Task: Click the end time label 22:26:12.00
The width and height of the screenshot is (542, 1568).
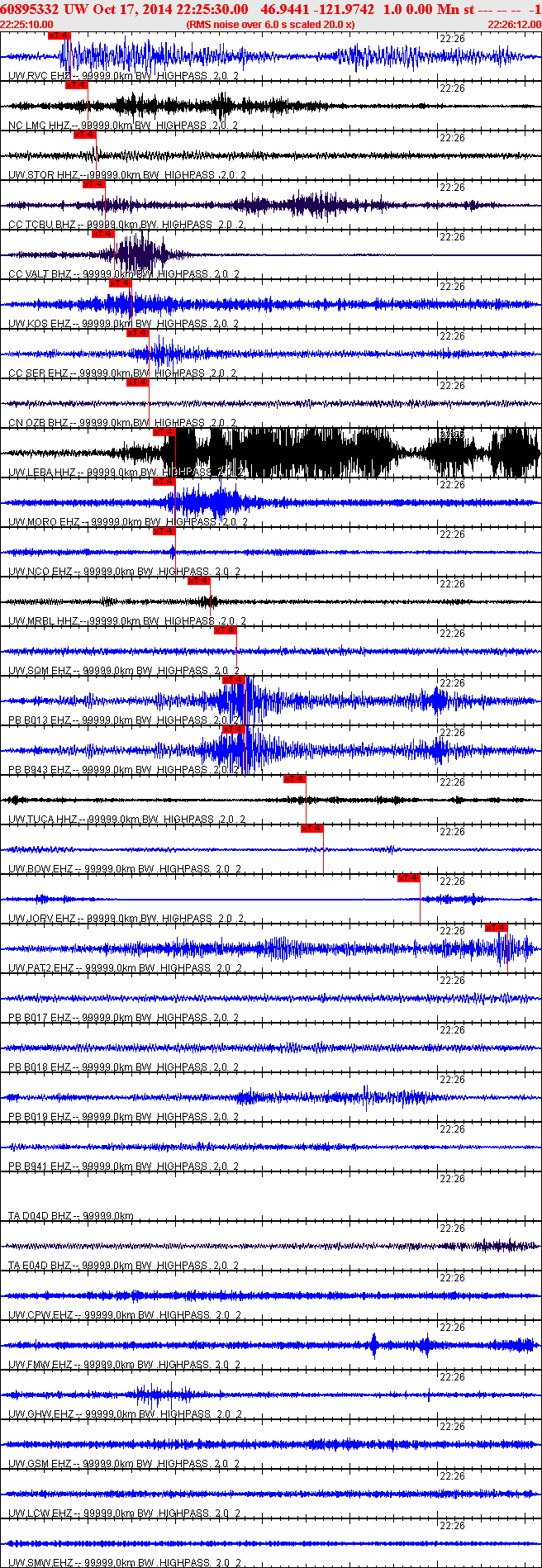Action: pos(515,25)
